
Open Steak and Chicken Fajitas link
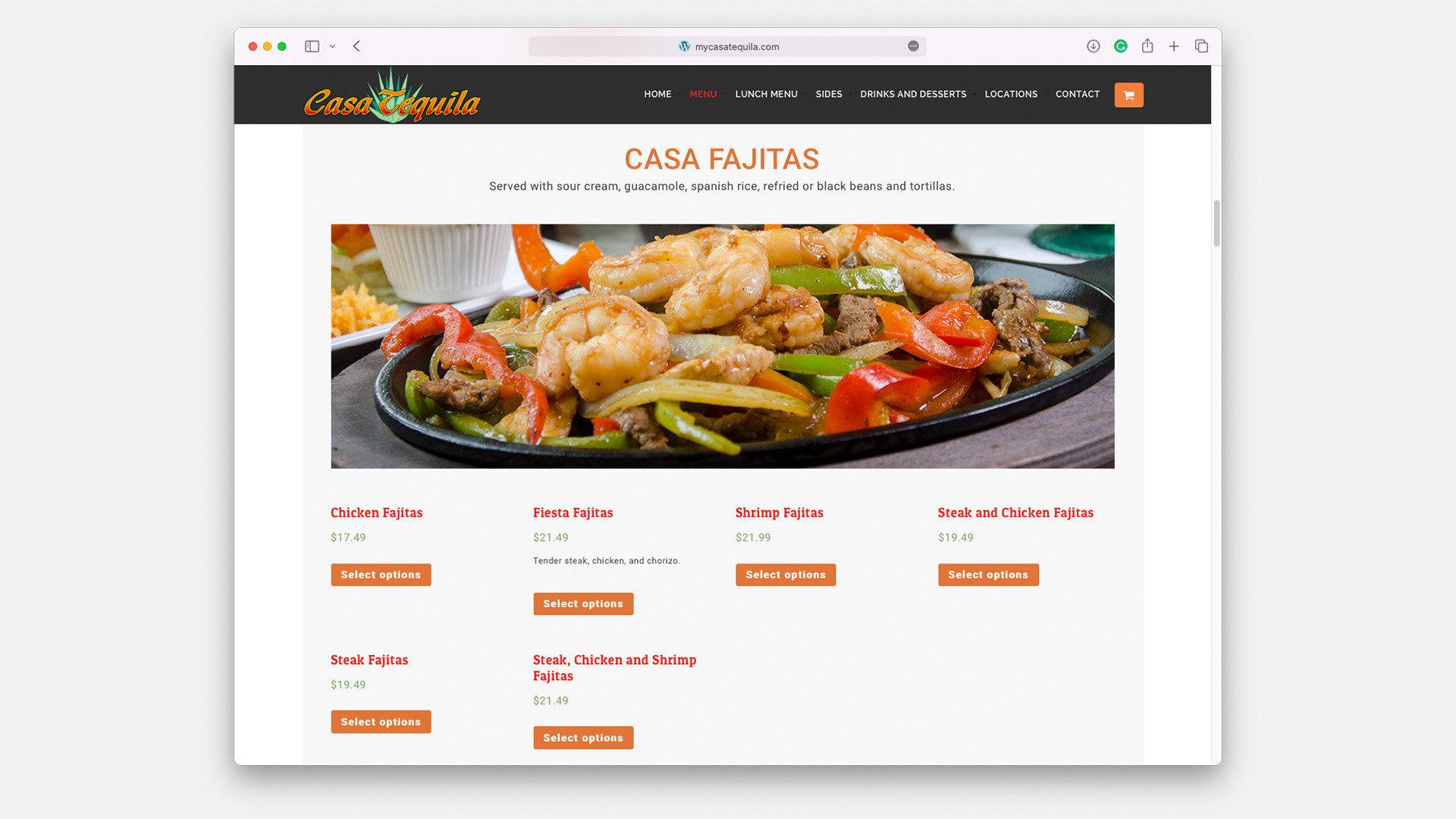(x=1015, y=513)
